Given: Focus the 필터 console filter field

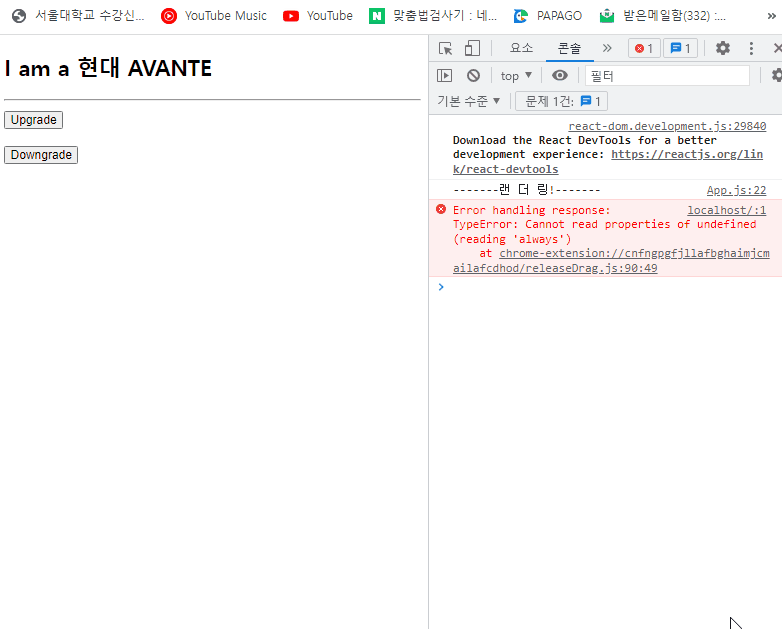Looking at the screenshot, I should 667,76.
